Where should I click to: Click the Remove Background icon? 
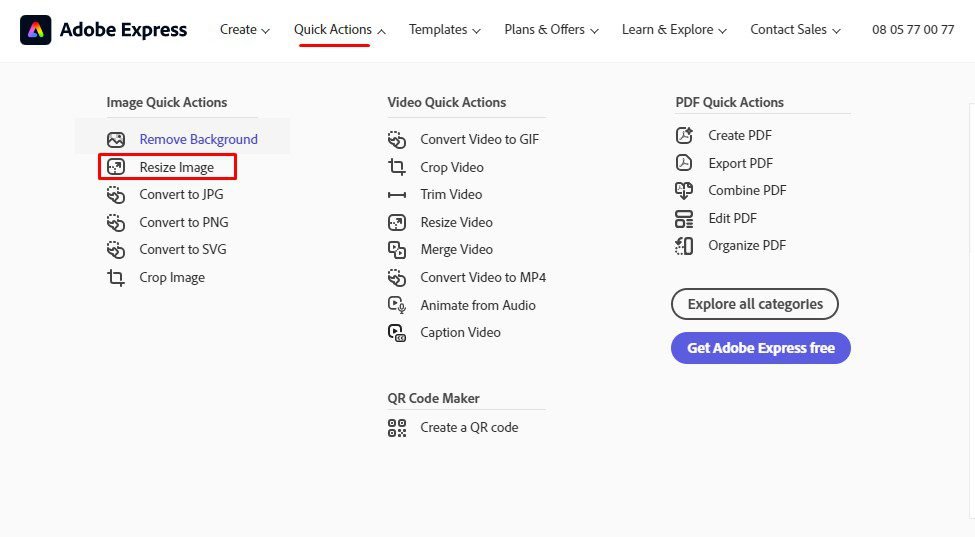click(x=116, y=140)
